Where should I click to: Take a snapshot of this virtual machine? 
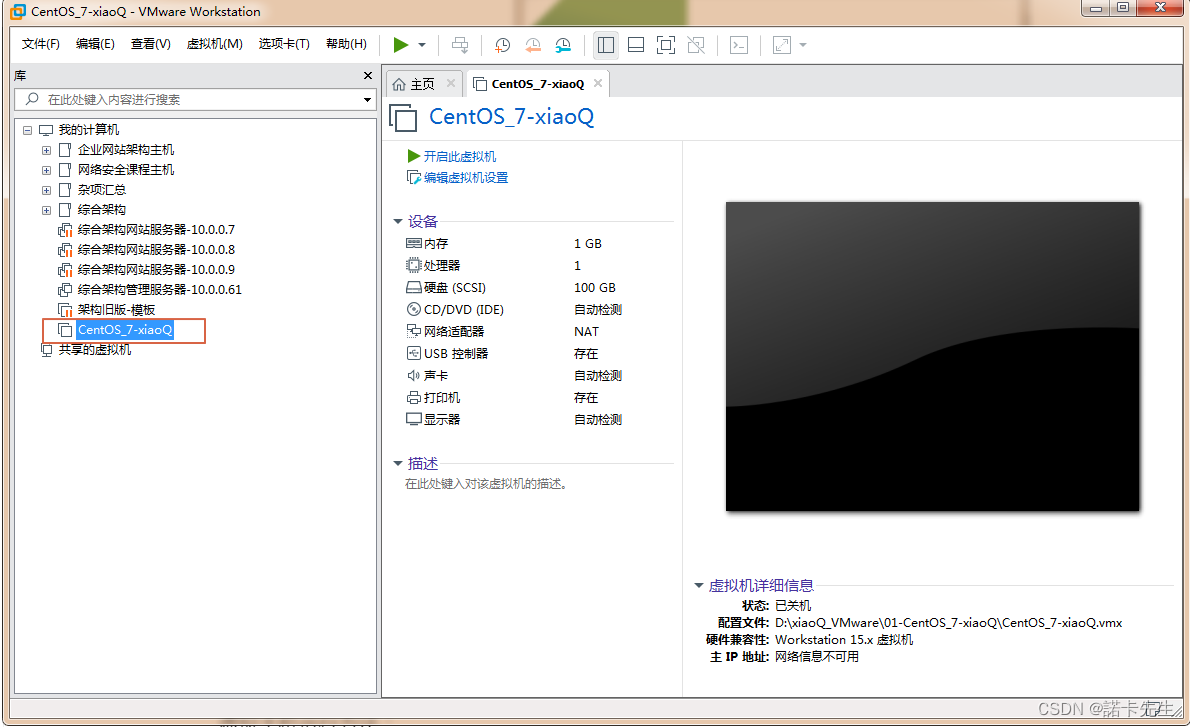[x=502, y=45]
